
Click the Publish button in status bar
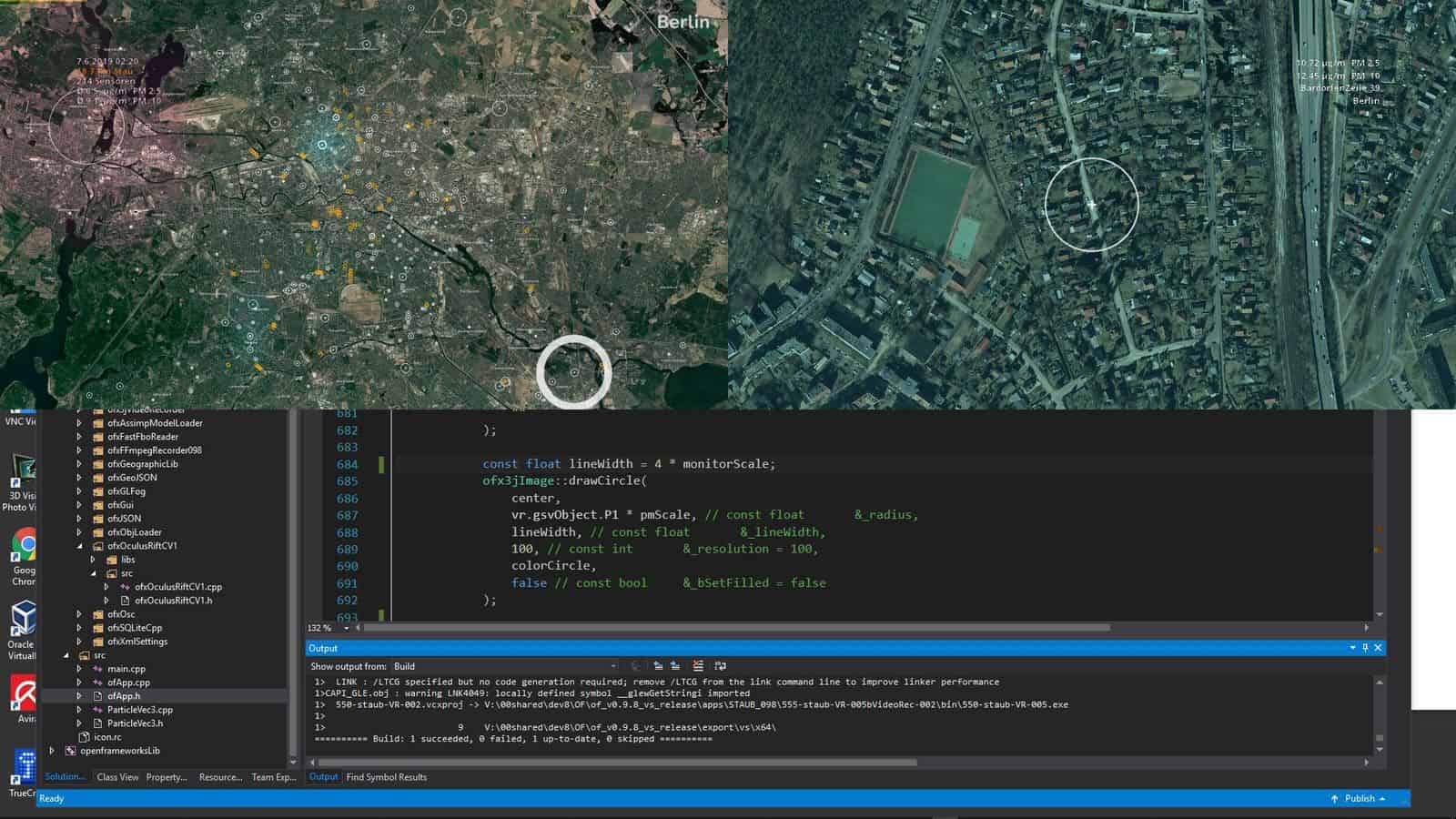(1359, 799)
